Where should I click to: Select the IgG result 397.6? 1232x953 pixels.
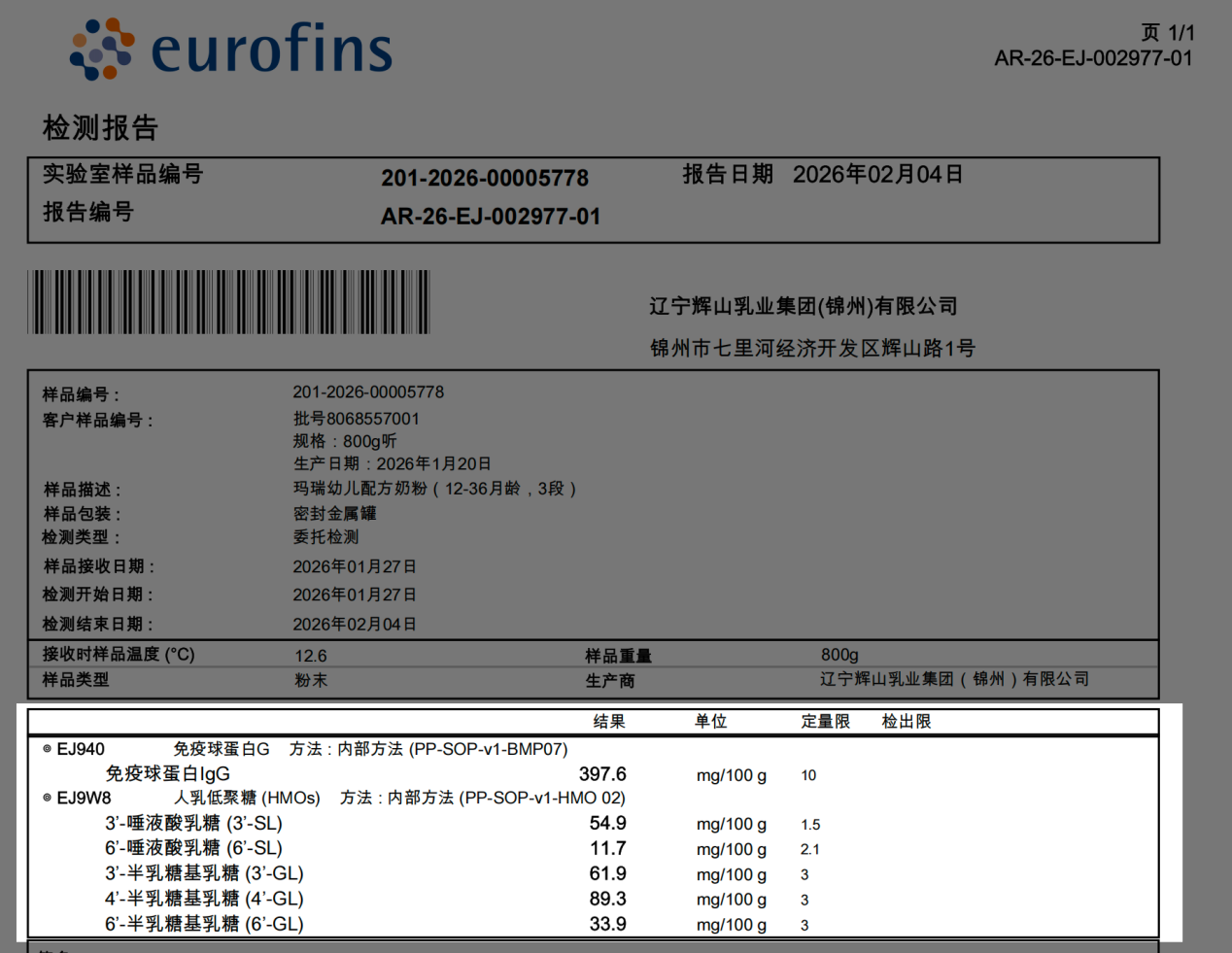(602, 774)
